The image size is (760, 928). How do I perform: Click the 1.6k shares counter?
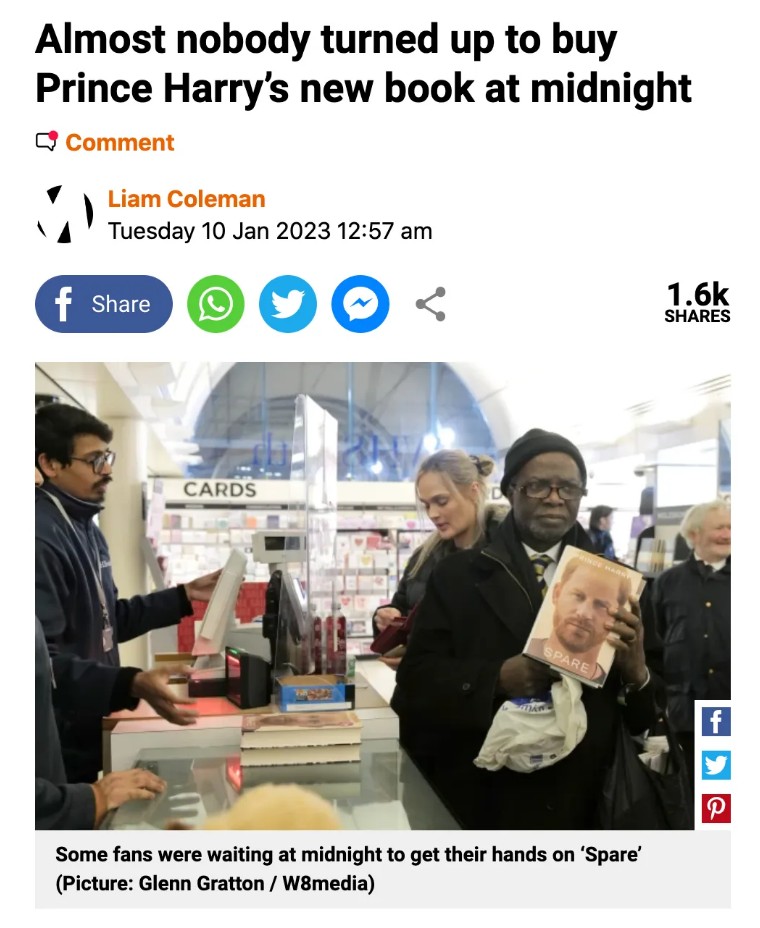[697, 302]
